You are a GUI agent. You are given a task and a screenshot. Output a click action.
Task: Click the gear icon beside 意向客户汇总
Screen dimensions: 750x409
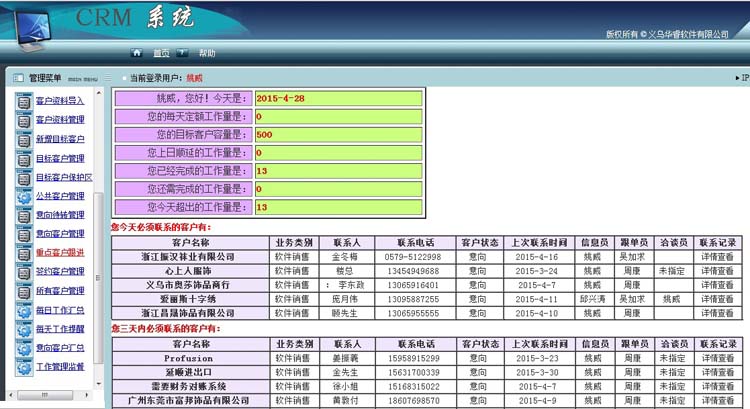click(24, 348)
